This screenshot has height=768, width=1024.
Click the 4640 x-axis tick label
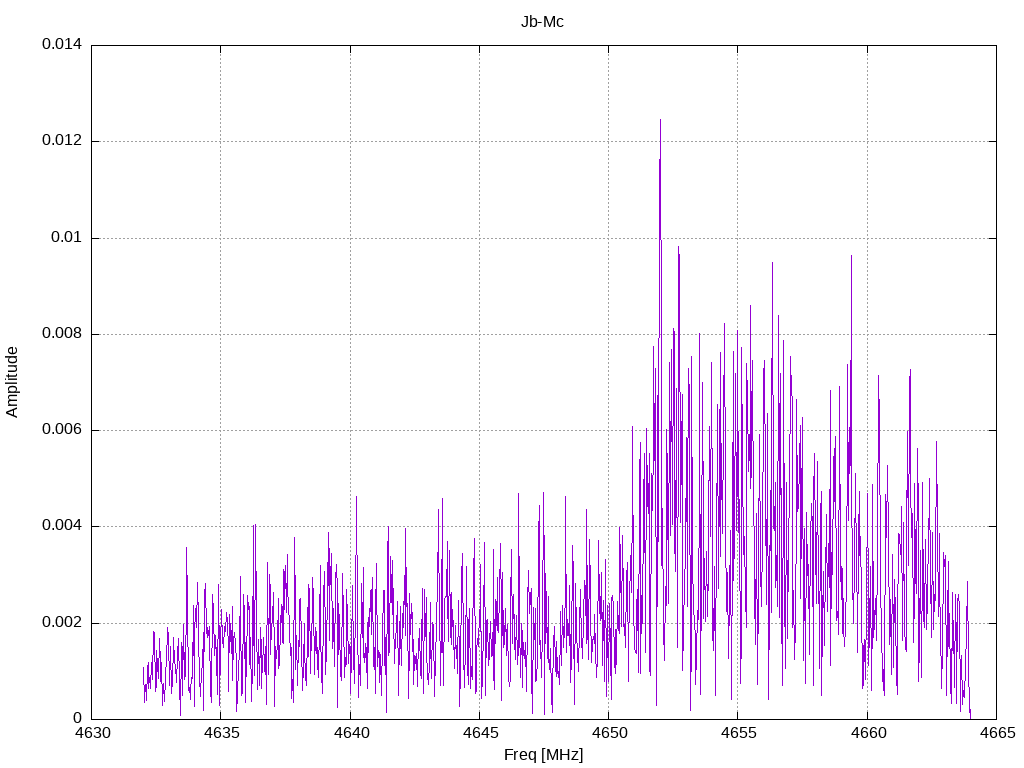coord(350,733)
